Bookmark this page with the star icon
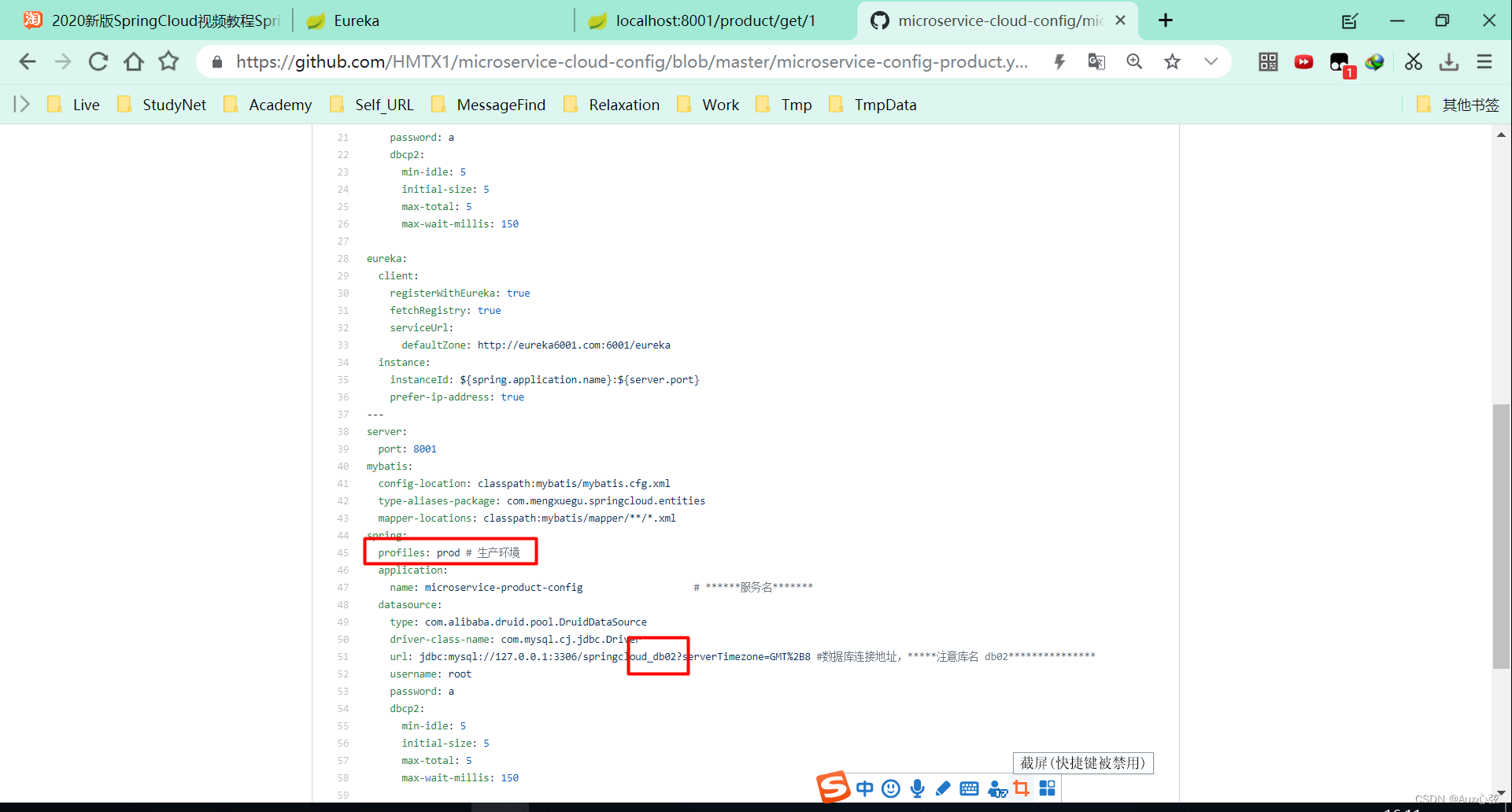 pyautogui.click(x=1173, y=61)
